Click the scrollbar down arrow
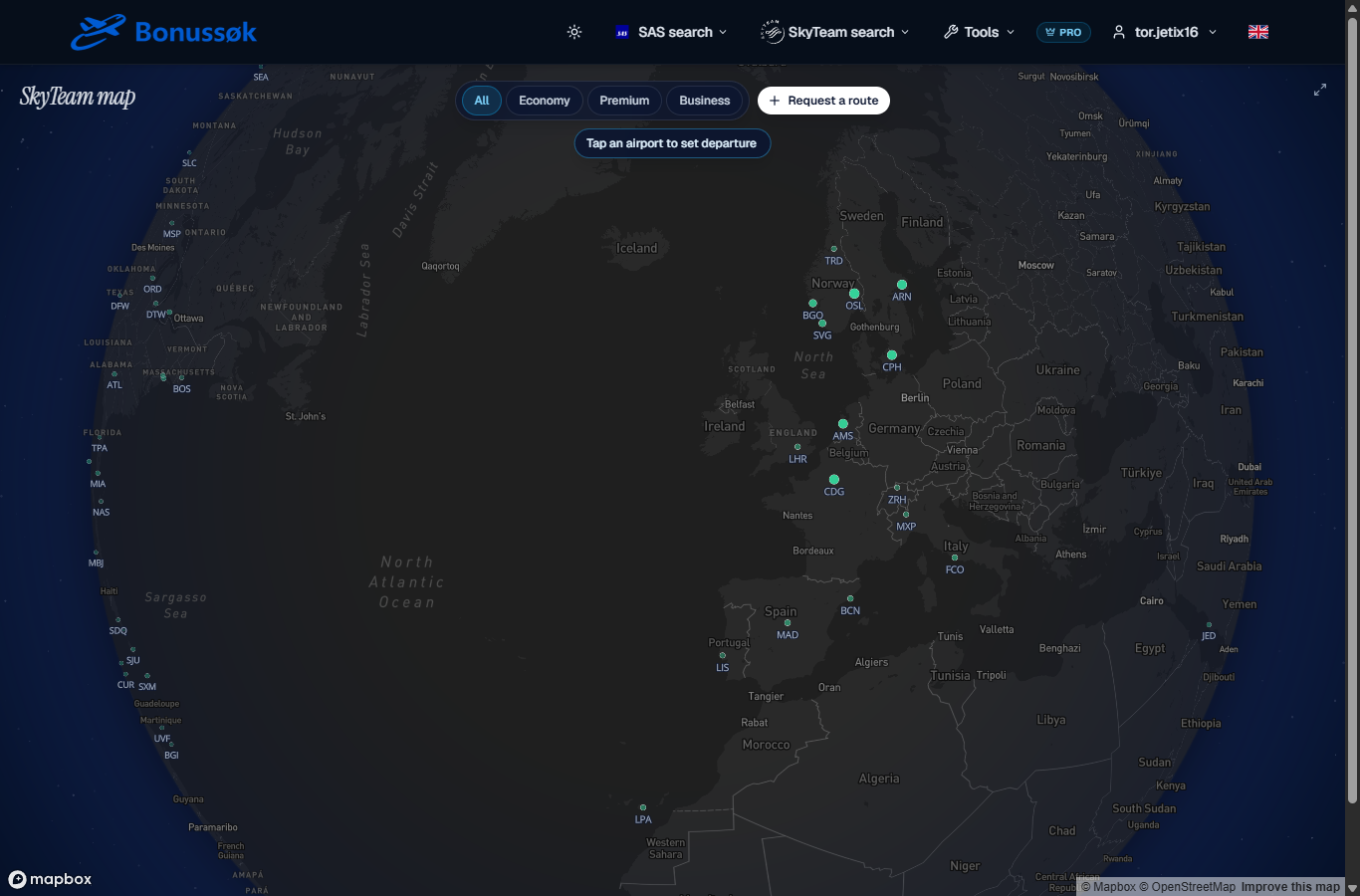The width and height of the screenshot is (1360, 896). pos(1352,887)
